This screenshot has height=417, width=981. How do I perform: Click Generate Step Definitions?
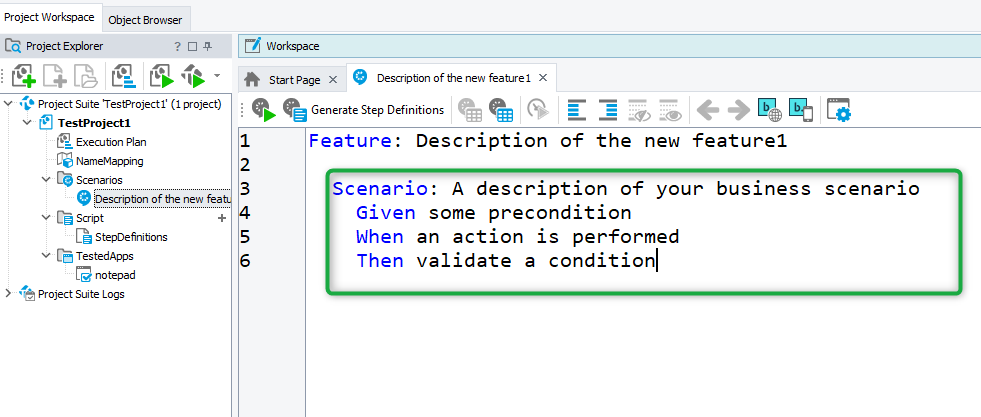pyautogui.click(x=363, y=110)
